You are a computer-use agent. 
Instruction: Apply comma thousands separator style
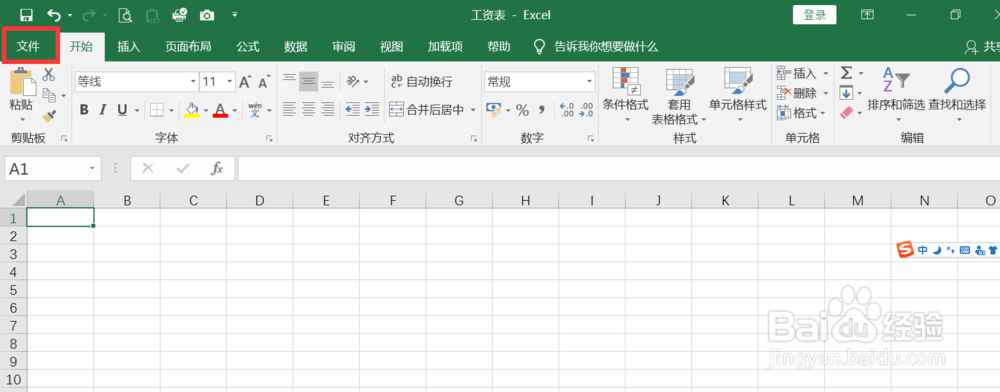[x=542, y=110]
